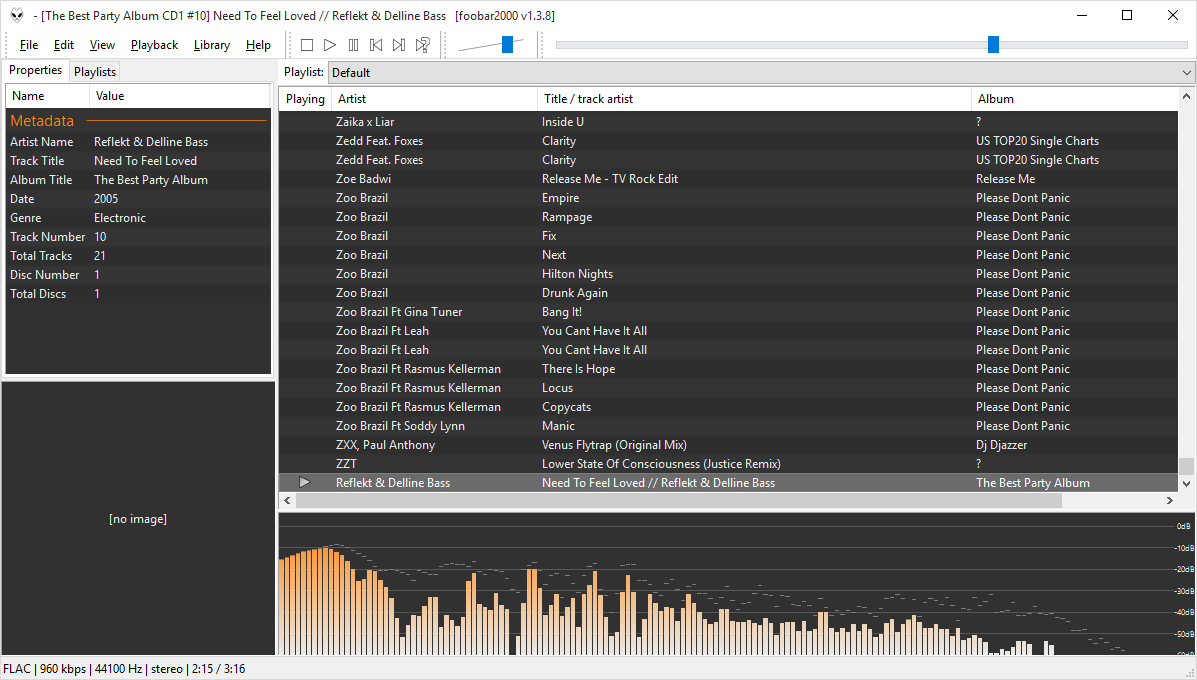Pause playback with the Pause button
This screenshot has height=680, width=1197.
pyautogui.click(x=353, y=45)
